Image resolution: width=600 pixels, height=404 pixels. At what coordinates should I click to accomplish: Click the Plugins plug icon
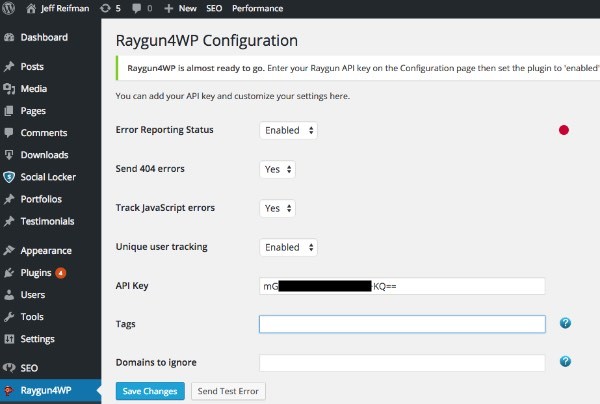(9, 273)
